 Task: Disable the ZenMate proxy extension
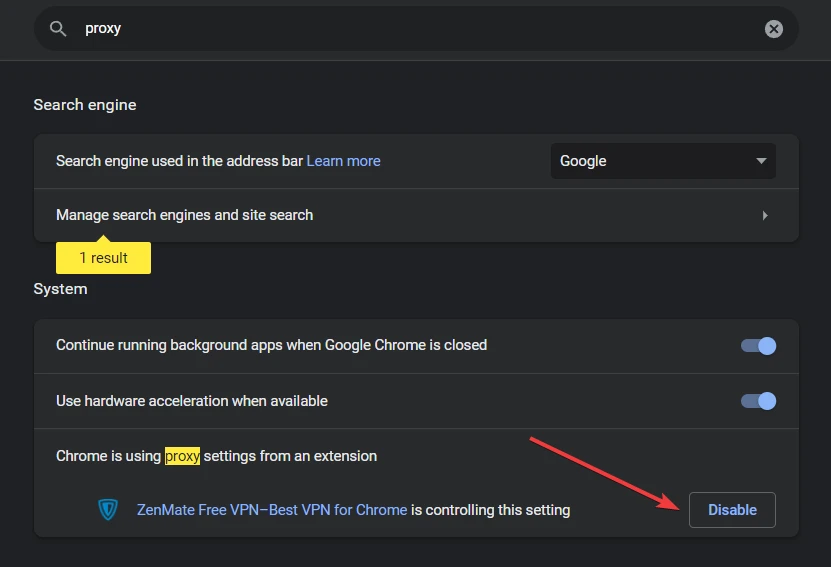click(732, 510)
